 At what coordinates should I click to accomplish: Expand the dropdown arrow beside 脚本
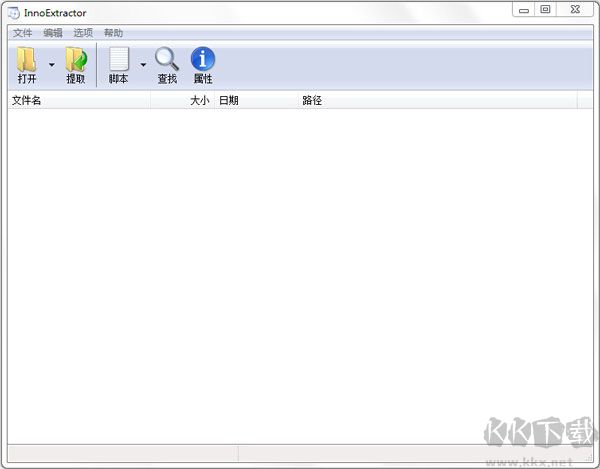click(143, 65)
